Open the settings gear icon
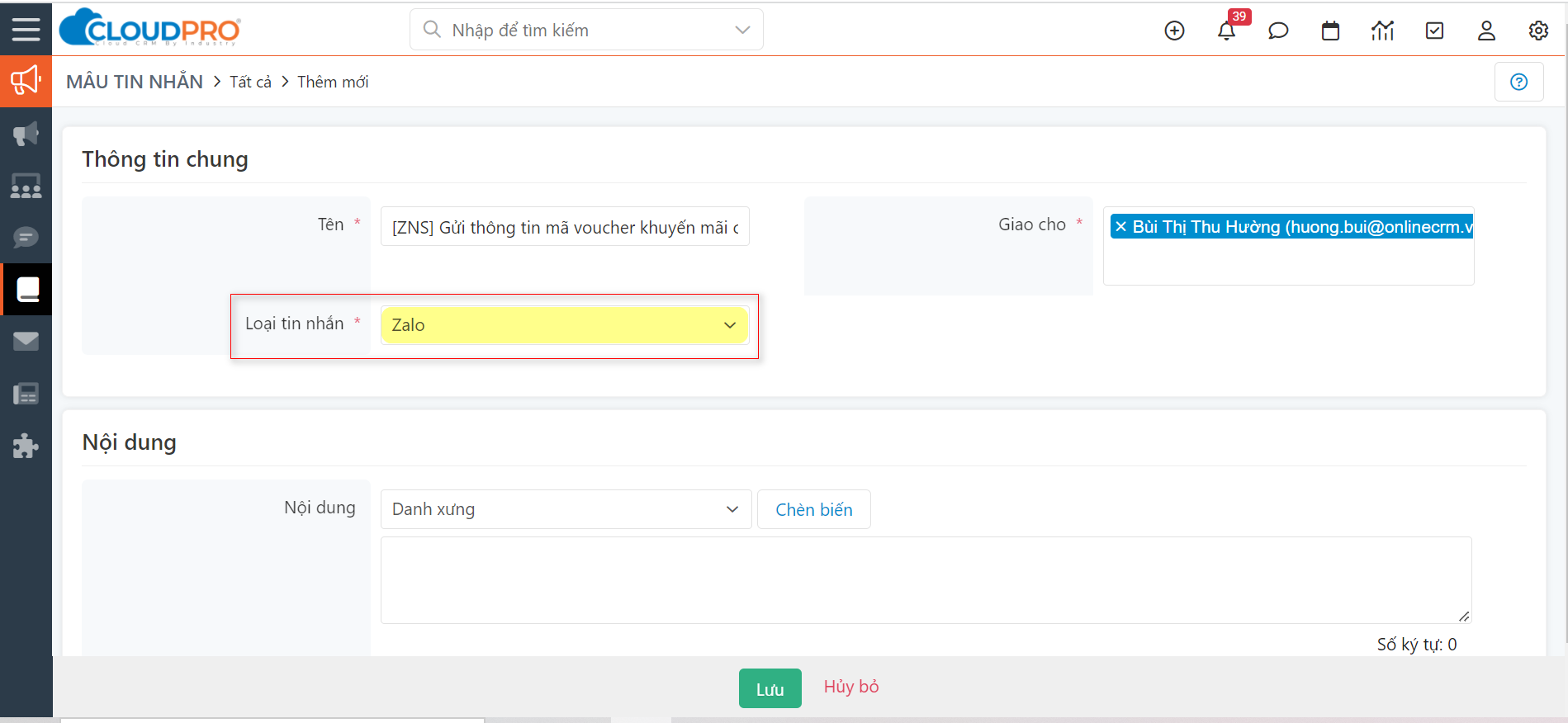Screen dimensions: 1568x723 point(1538,31)
